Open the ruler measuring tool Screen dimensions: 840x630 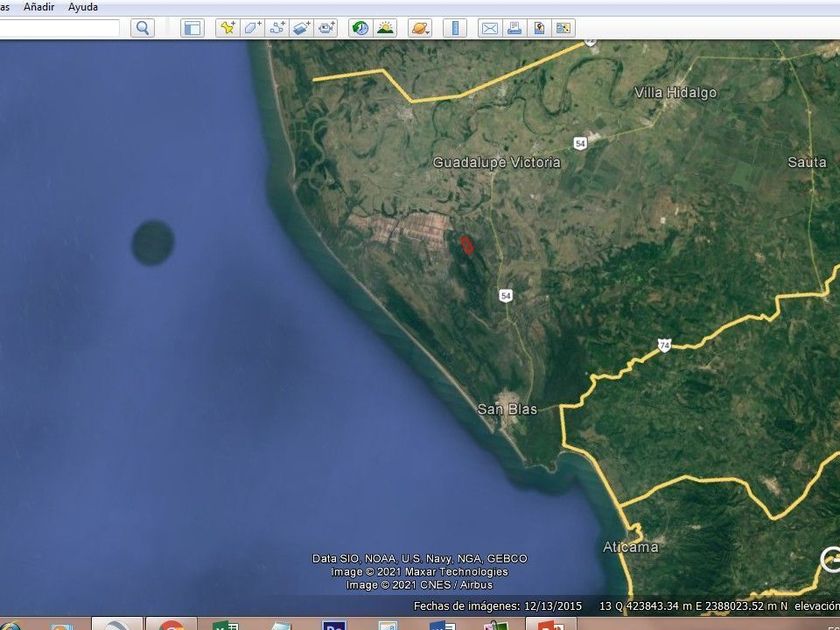[x=455, y=28]
